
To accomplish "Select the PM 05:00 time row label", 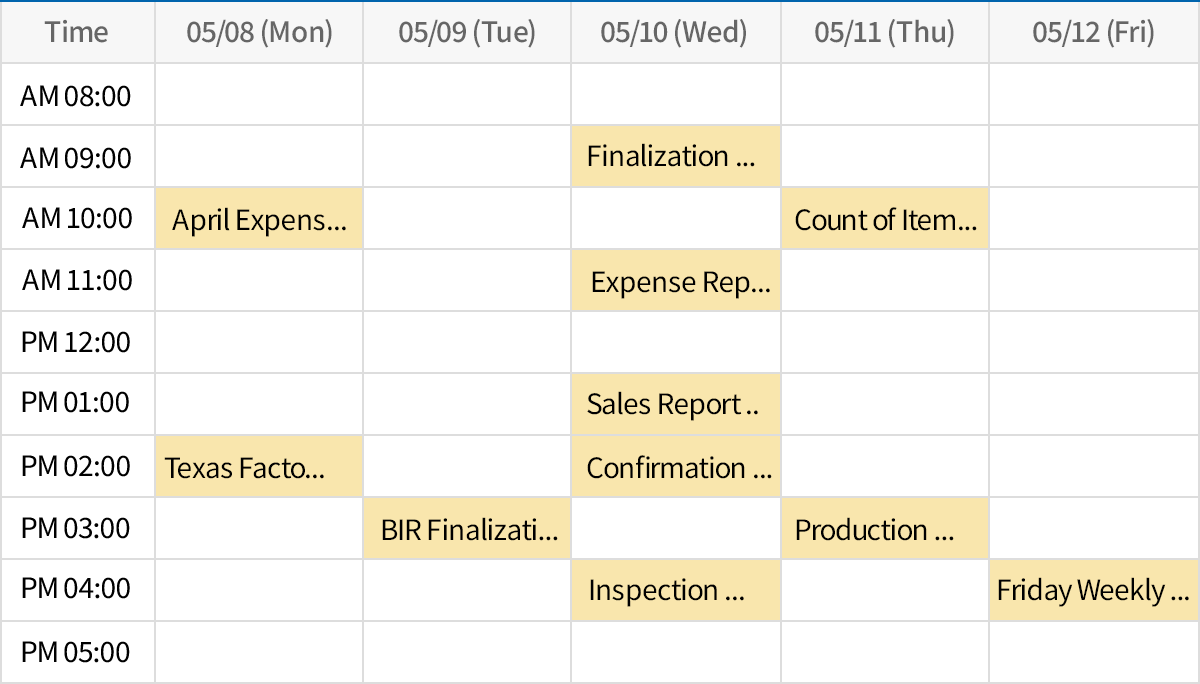I will coord(77,653).
